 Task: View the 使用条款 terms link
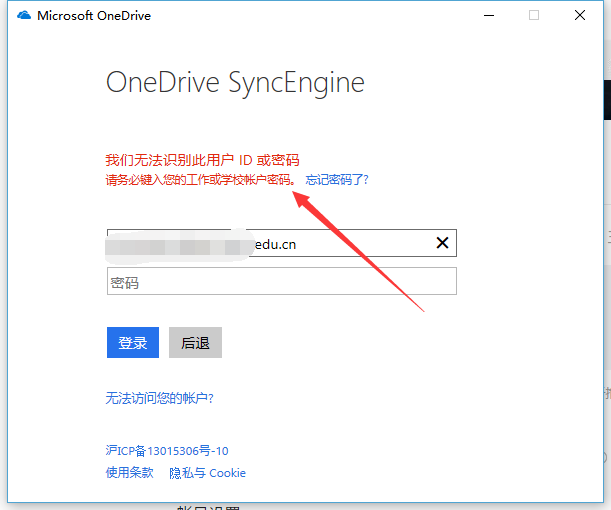pos(129,473)
